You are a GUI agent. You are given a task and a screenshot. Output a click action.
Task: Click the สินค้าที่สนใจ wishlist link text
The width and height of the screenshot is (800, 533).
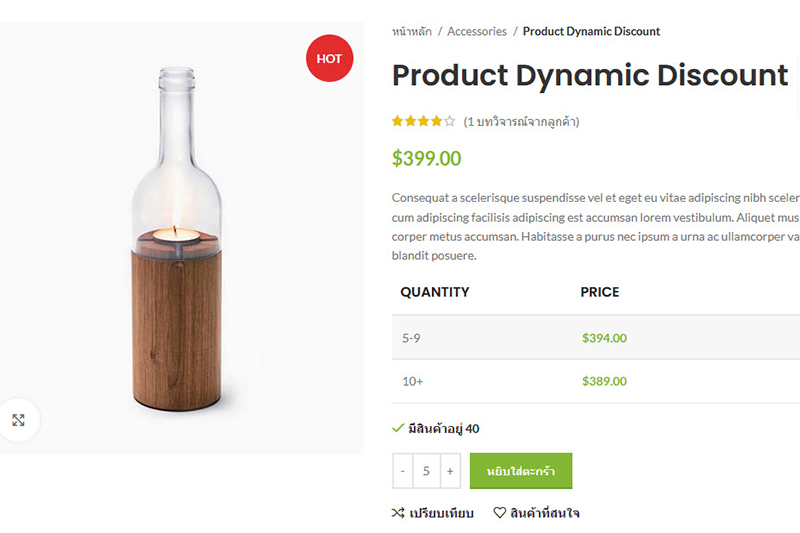545,513
